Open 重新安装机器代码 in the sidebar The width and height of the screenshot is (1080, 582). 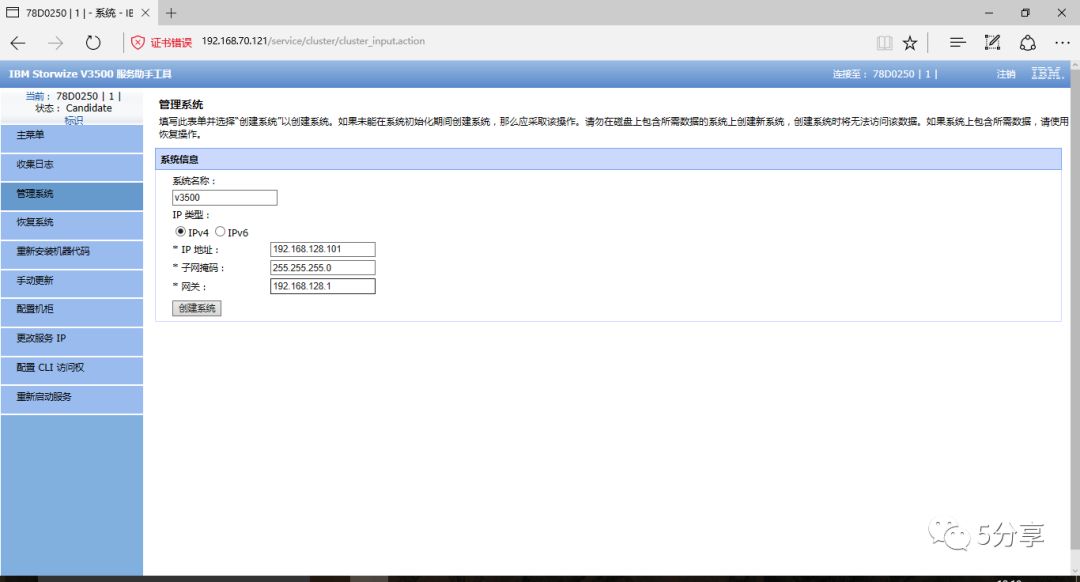tap(72, 254)
